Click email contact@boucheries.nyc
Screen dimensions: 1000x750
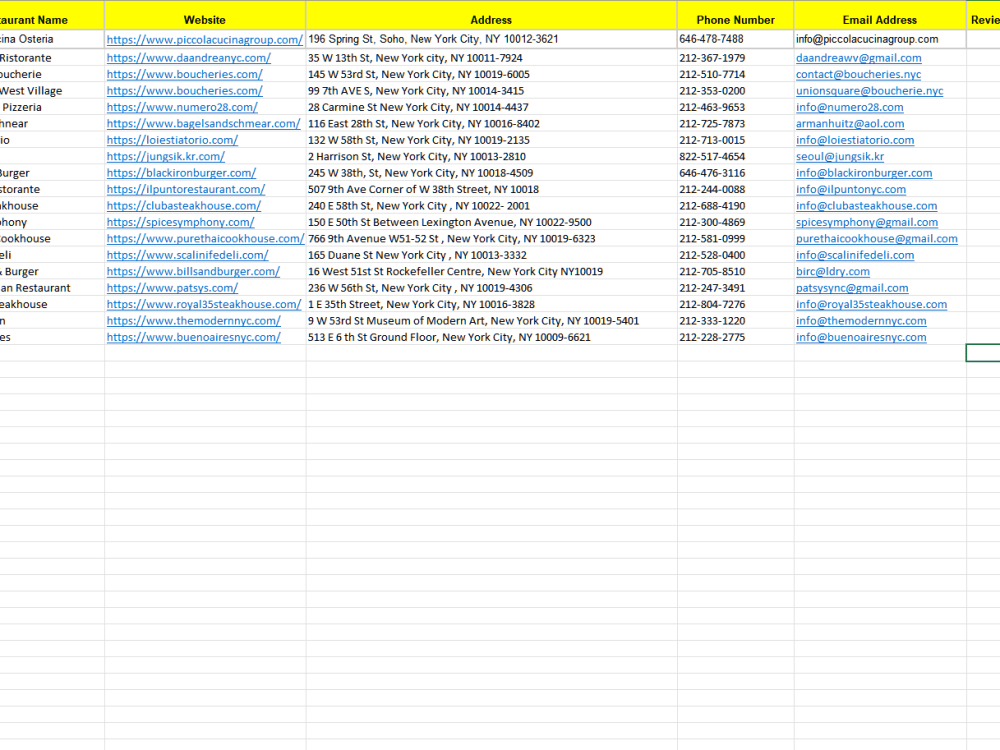point(858,75)
